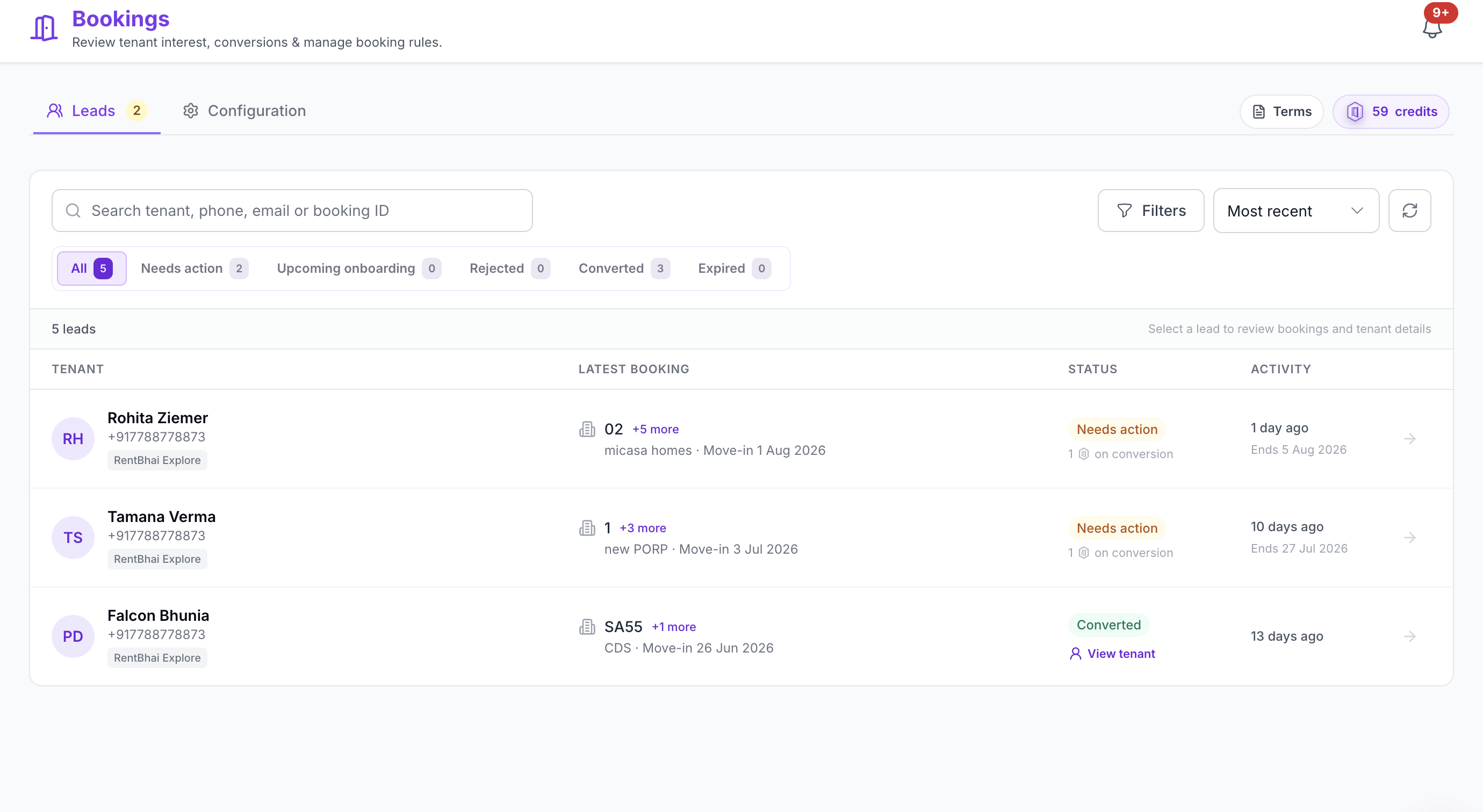This screenshot has width=1483, height=812.
Task: Click the +3 more link for Tamana
Action: (643, 528)
